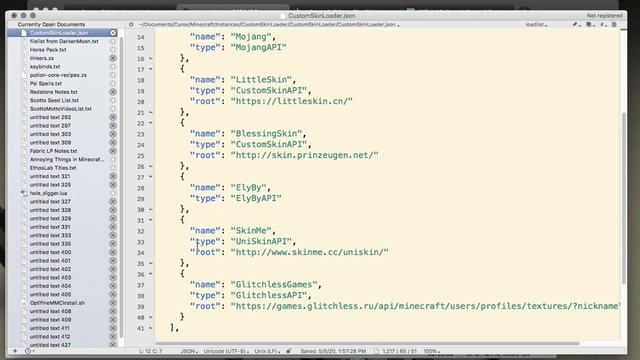Close untitled text 309
This screenshot has height=360, width=640.
pos(113,142)
